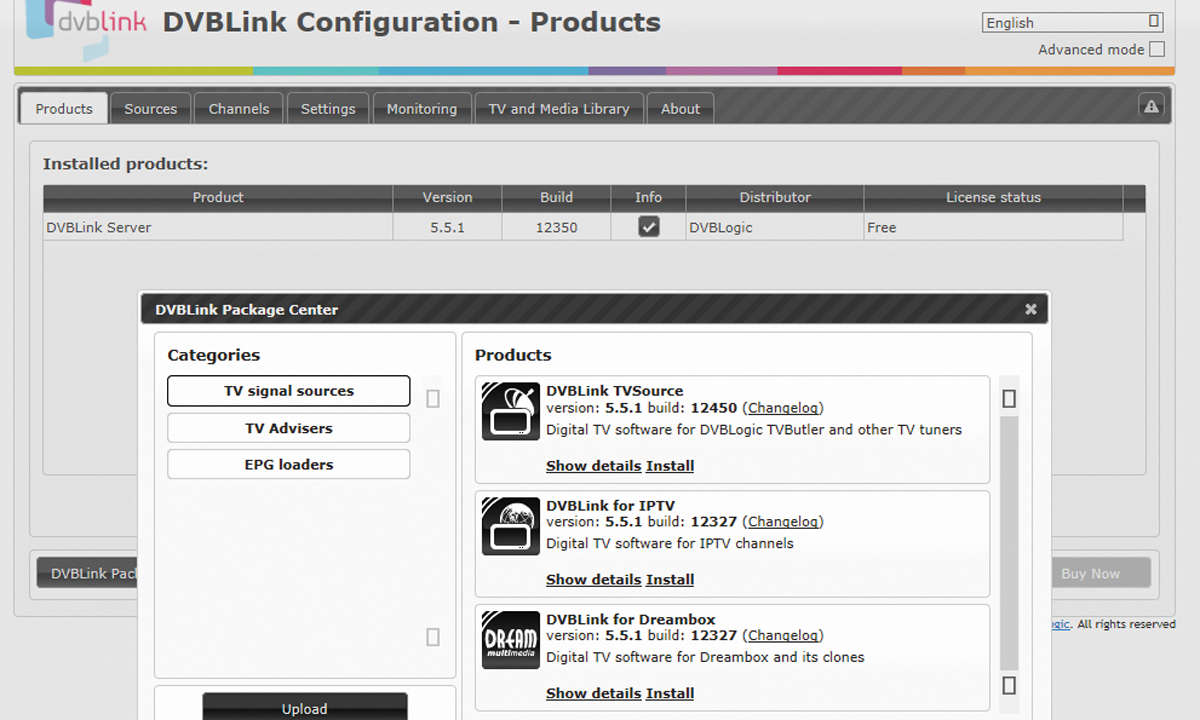The height and width of the screenshot is (720, 1200).
Task: Open Changelog for DVBLink TVSource
Action: click(783, 408)
